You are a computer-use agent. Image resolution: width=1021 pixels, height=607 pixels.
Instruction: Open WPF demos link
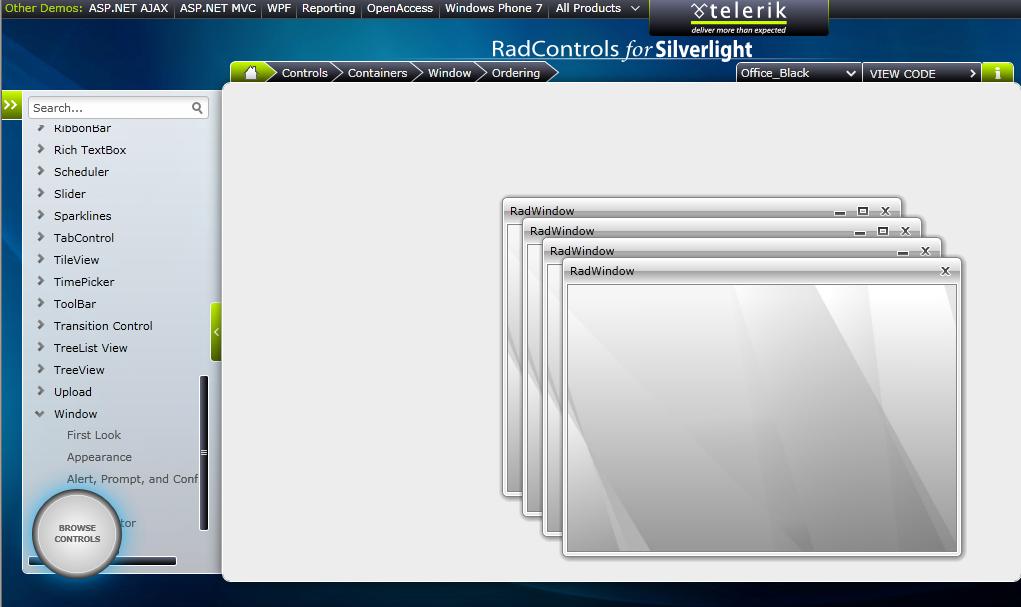pos(279,8)
